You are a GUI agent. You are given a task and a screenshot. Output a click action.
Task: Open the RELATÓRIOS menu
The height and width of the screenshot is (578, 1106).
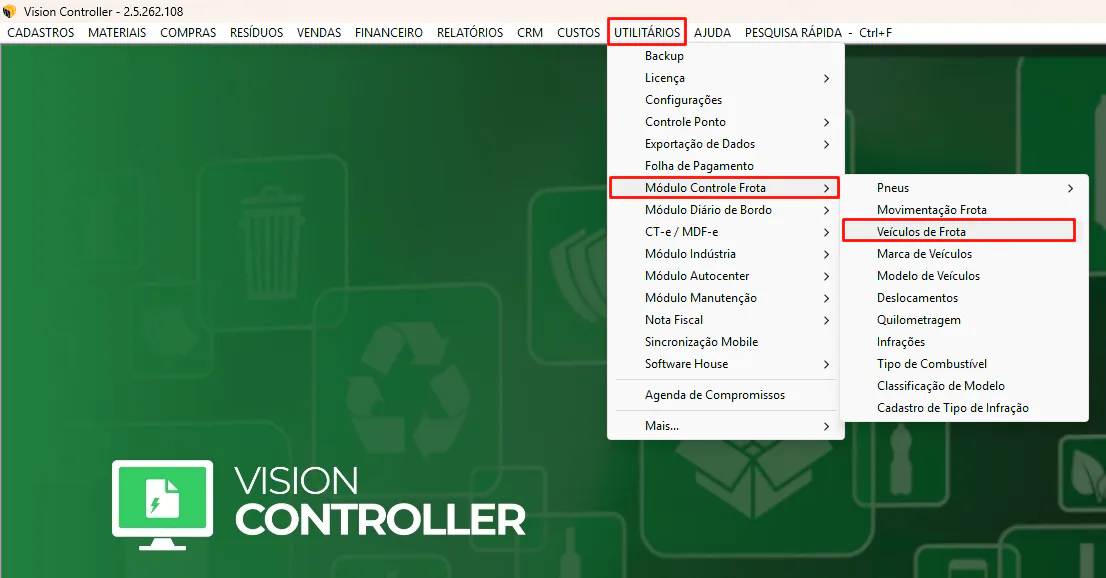click(470, 32)
